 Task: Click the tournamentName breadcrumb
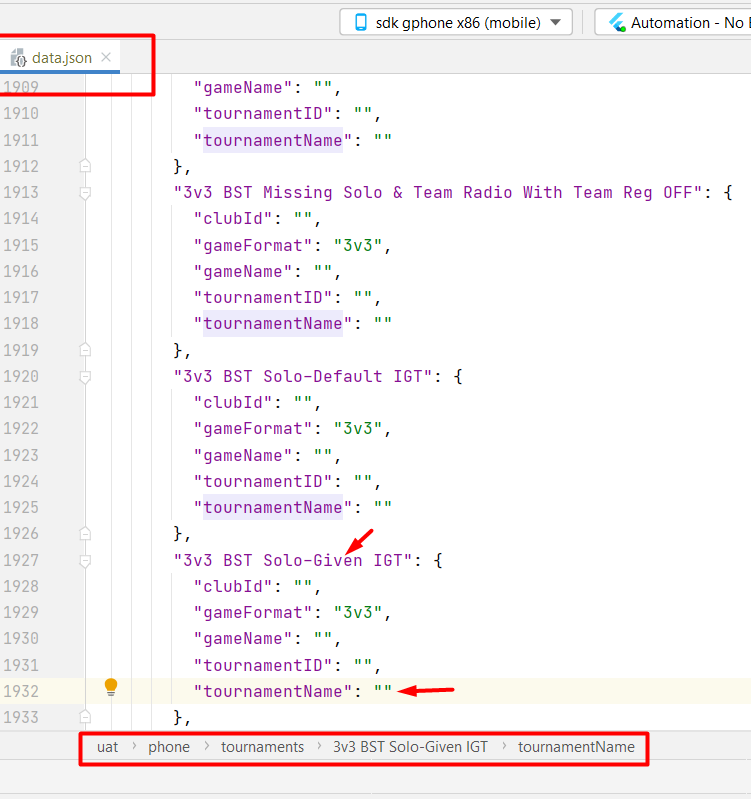[576, 747]
